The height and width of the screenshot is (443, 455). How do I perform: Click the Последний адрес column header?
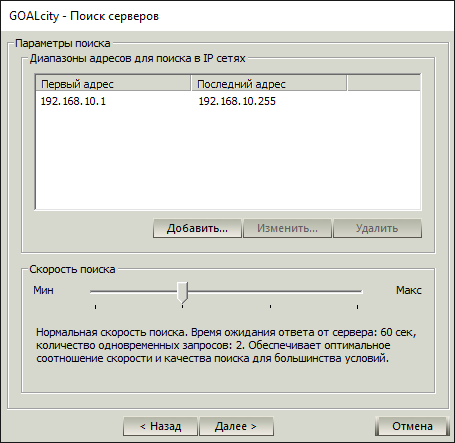[269, 84]
